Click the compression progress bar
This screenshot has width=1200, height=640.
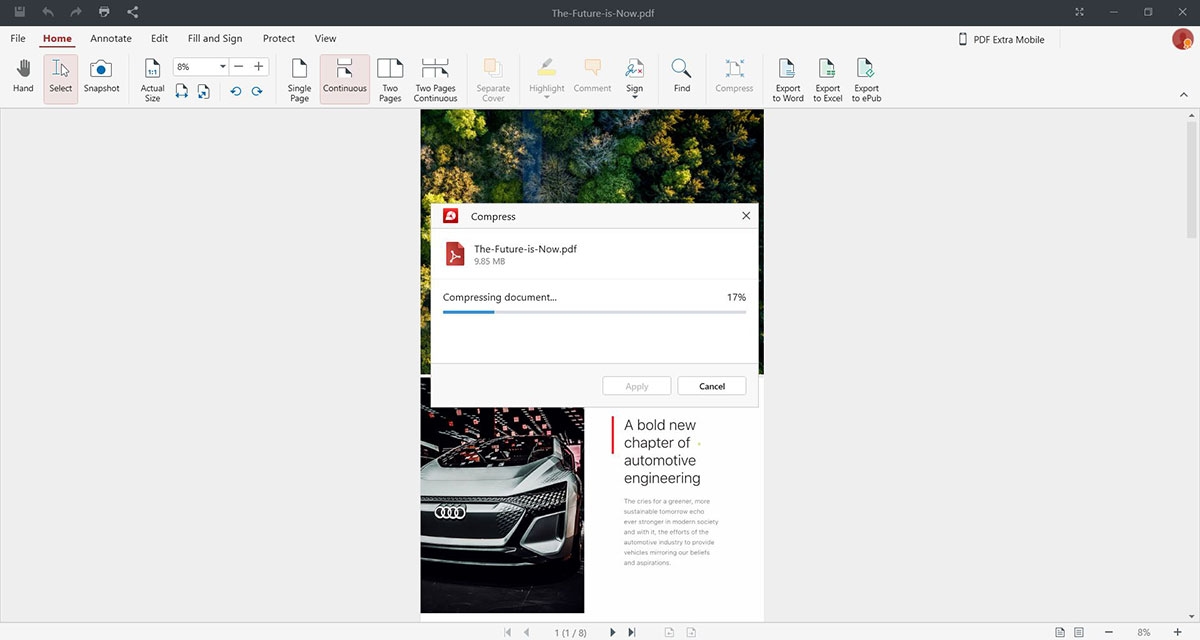coord(594,312)
